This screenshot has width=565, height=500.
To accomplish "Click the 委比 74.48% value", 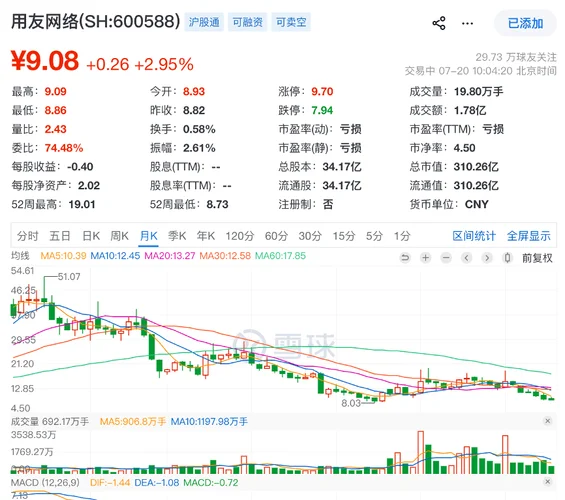I will pyautogui.click(x=64, y=148).
